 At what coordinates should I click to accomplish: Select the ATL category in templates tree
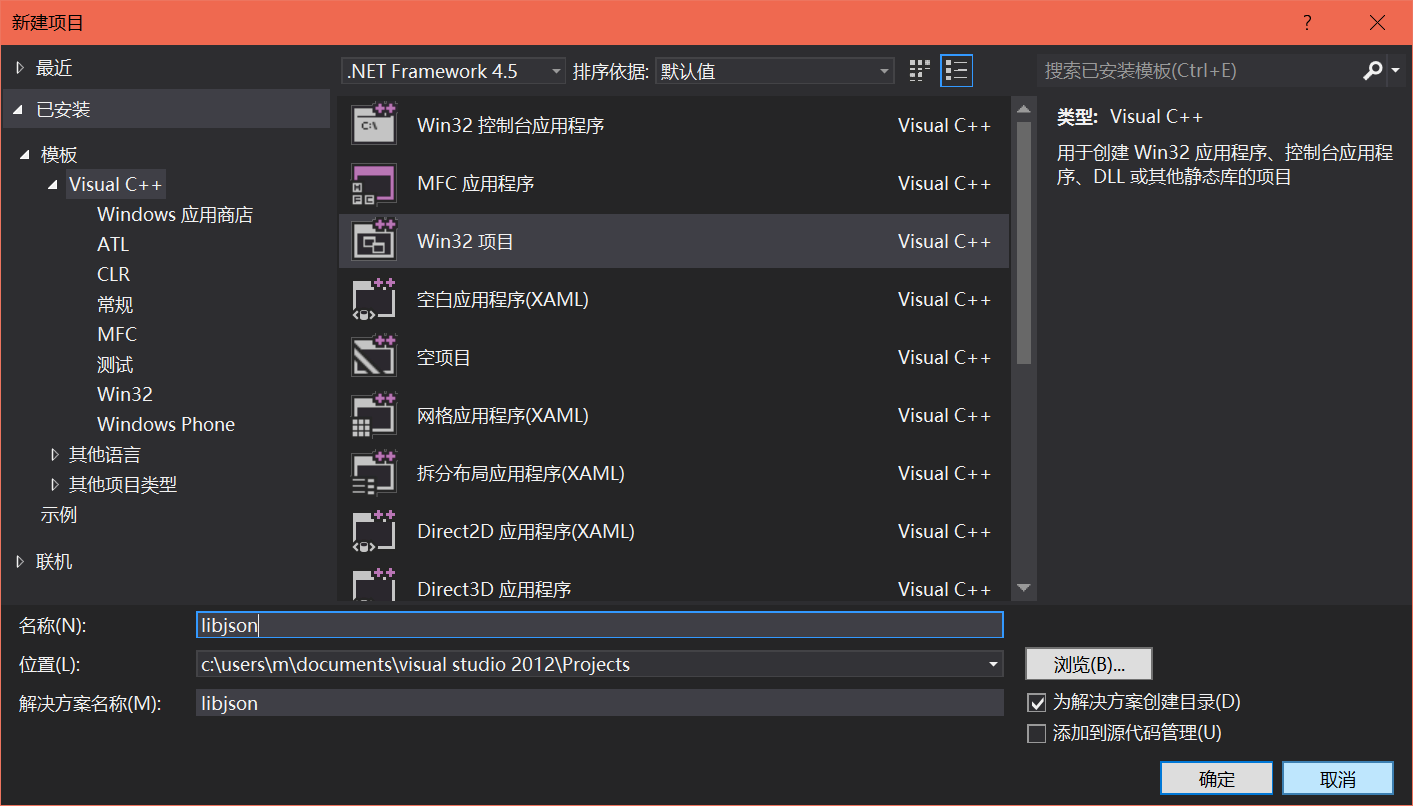tap(113, 244)
